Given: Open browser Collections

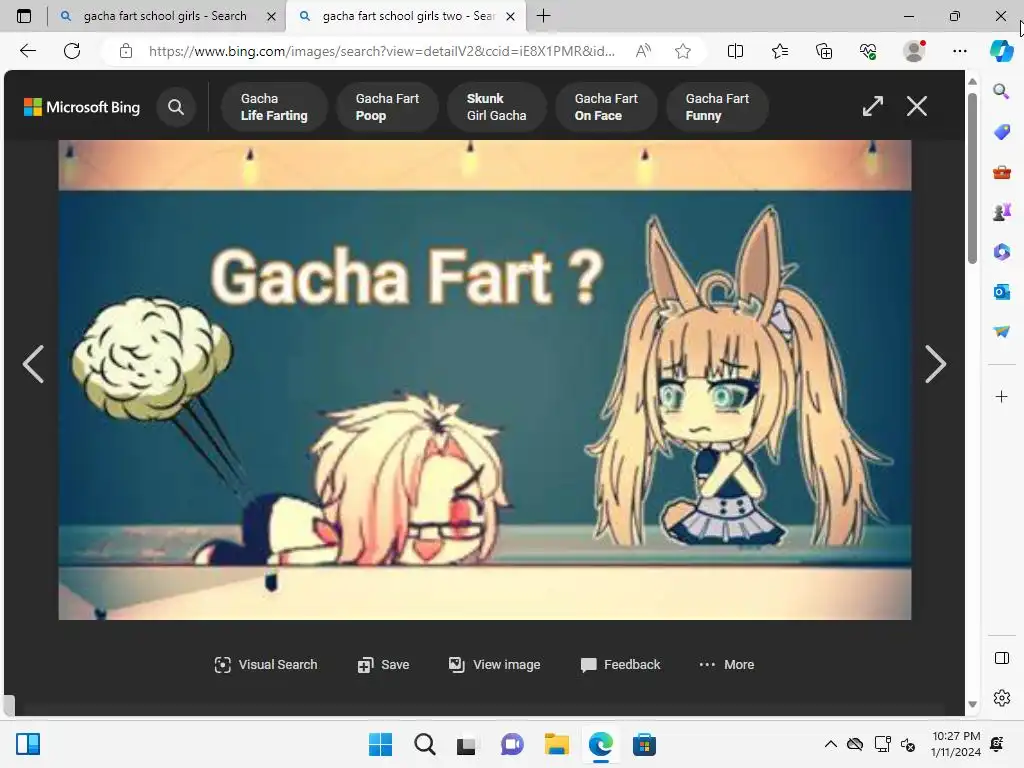Looking at the screenshot, I should point(824,51).
